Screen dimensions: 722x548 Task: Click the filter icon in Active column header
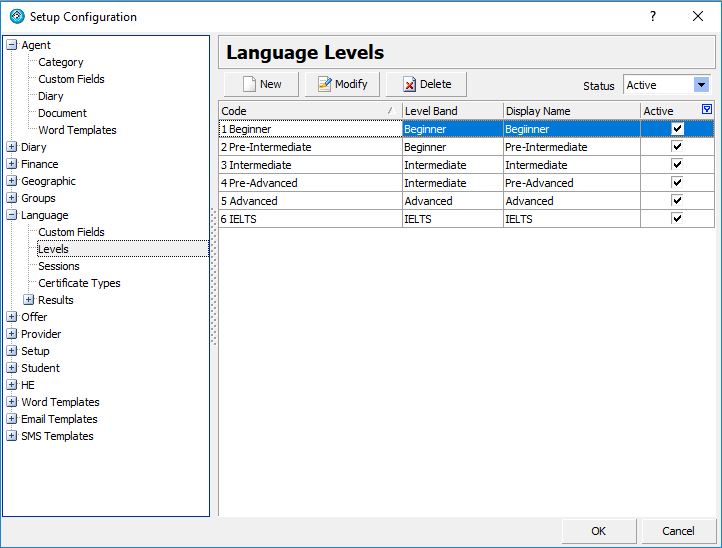coord(707,110)
